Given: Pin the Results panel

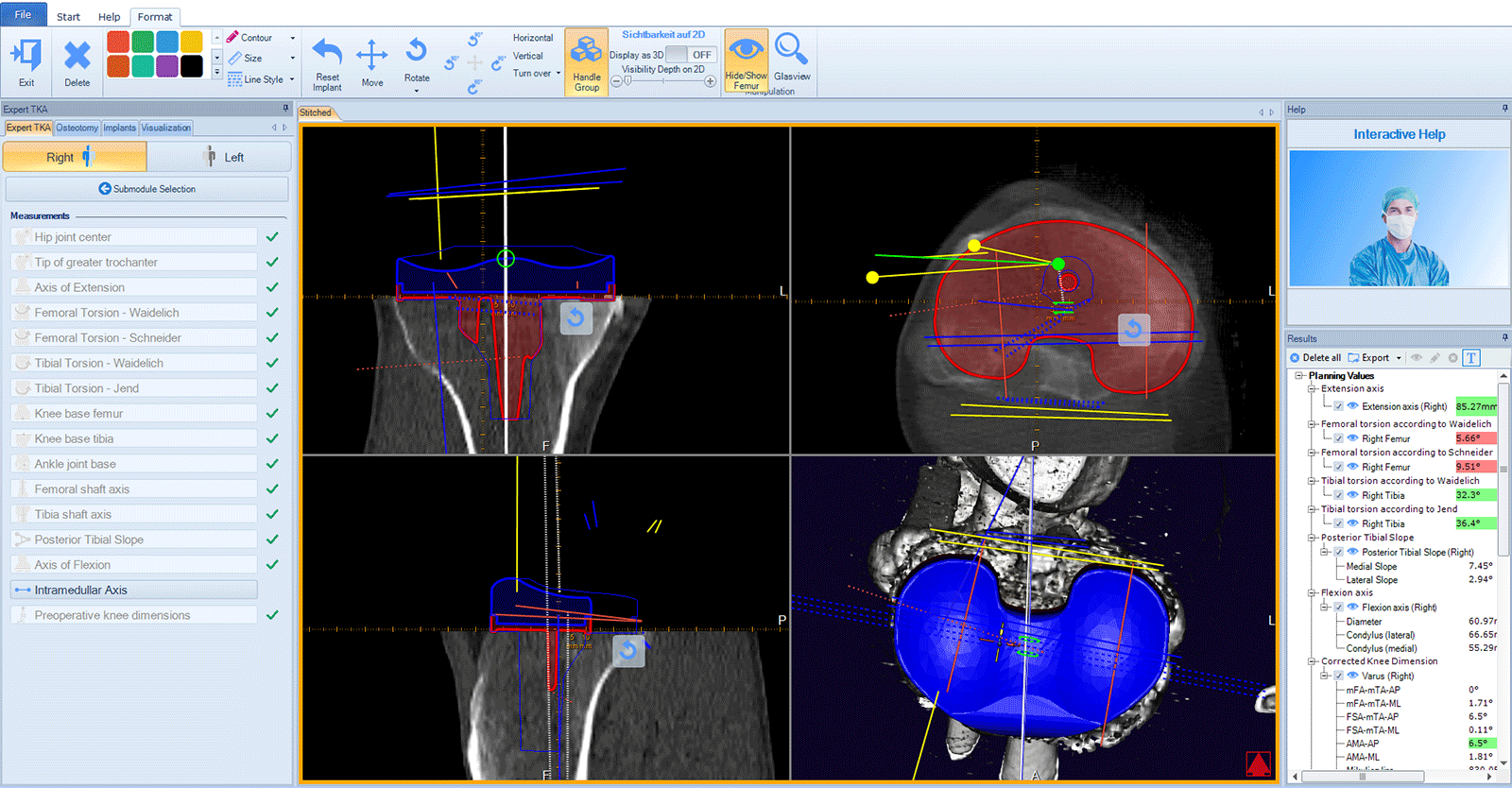Looking at the screenshot, I should click(1504, 337).
